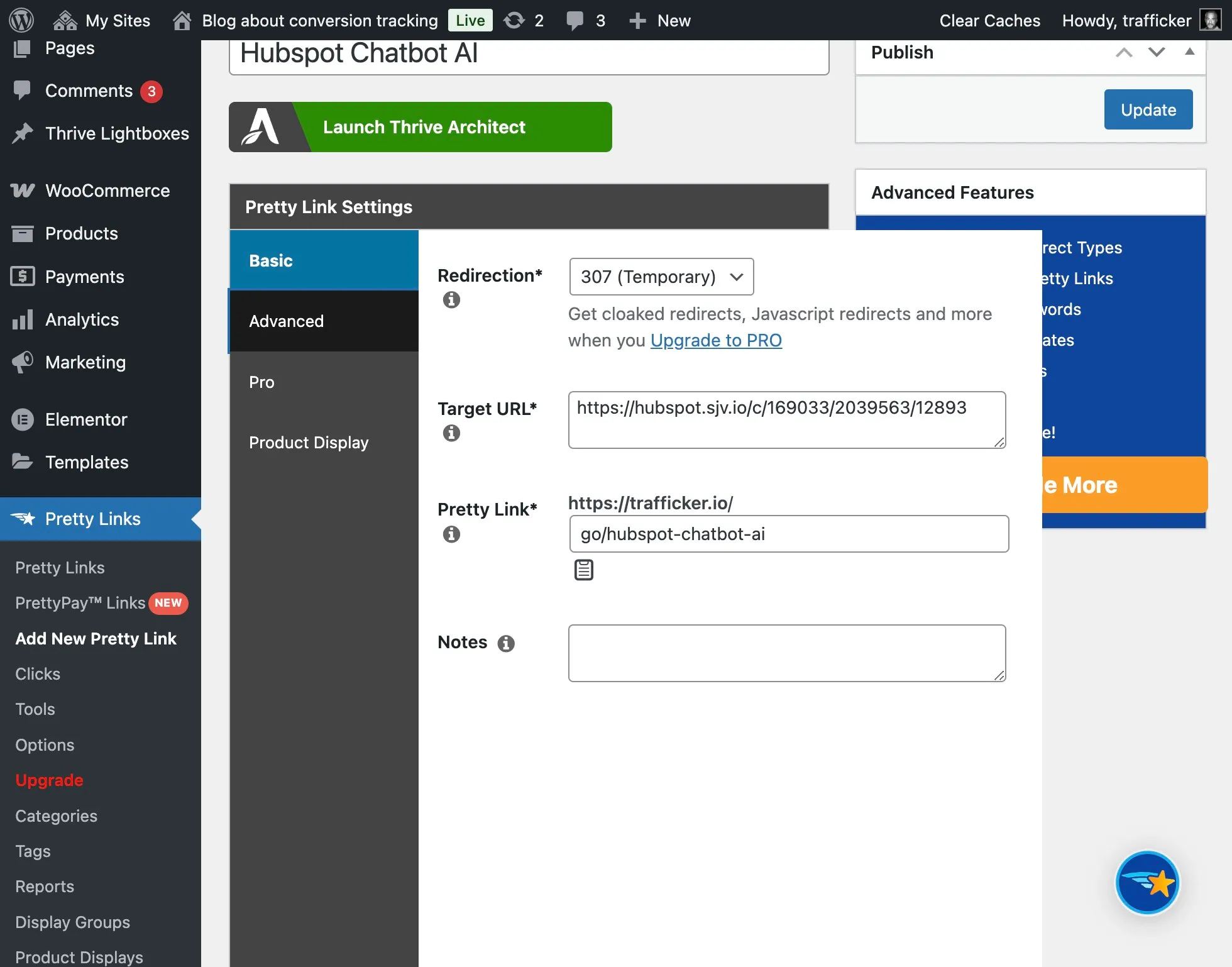This screenshot has width=1232, height=967.
Task: Click the Update button
Action: (1148, 109)
